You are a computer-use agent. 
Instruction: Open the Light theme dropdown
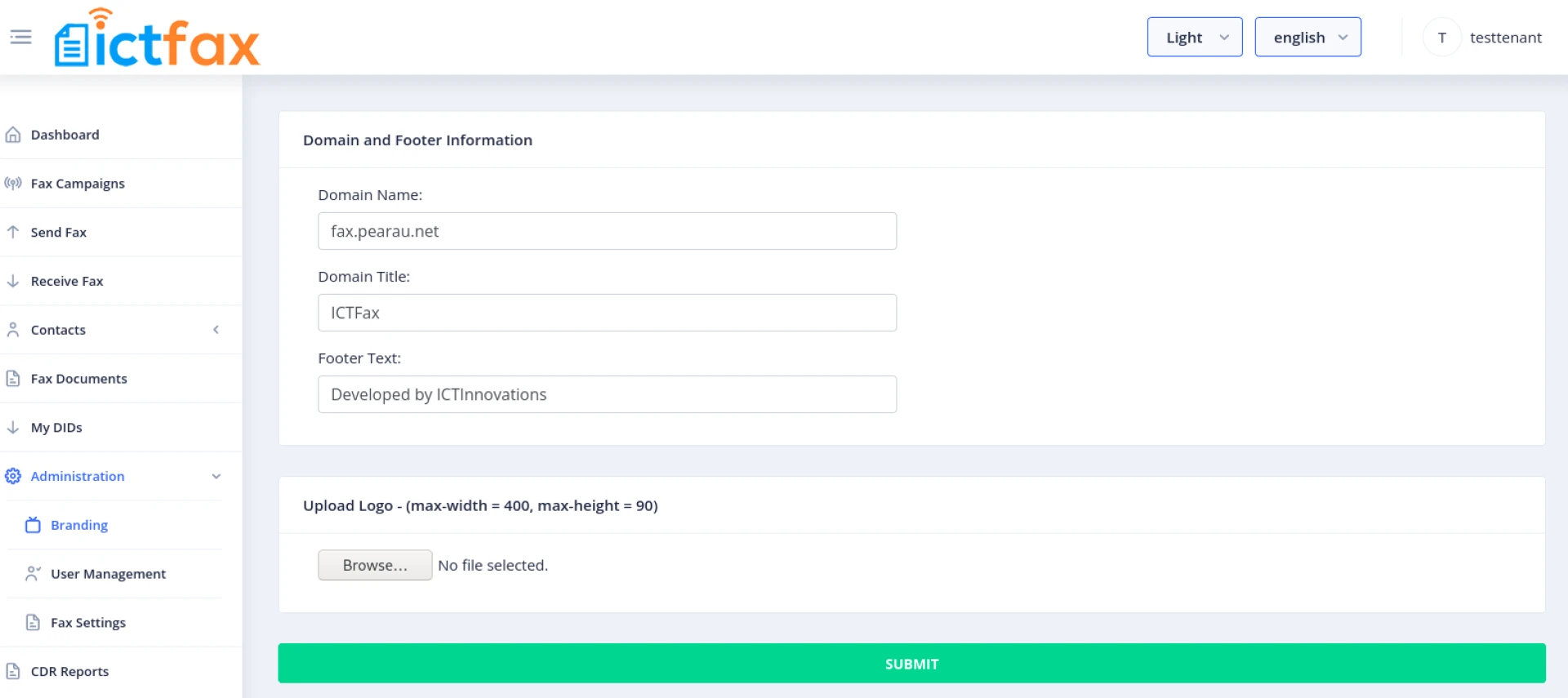(x=1194, y=38)
